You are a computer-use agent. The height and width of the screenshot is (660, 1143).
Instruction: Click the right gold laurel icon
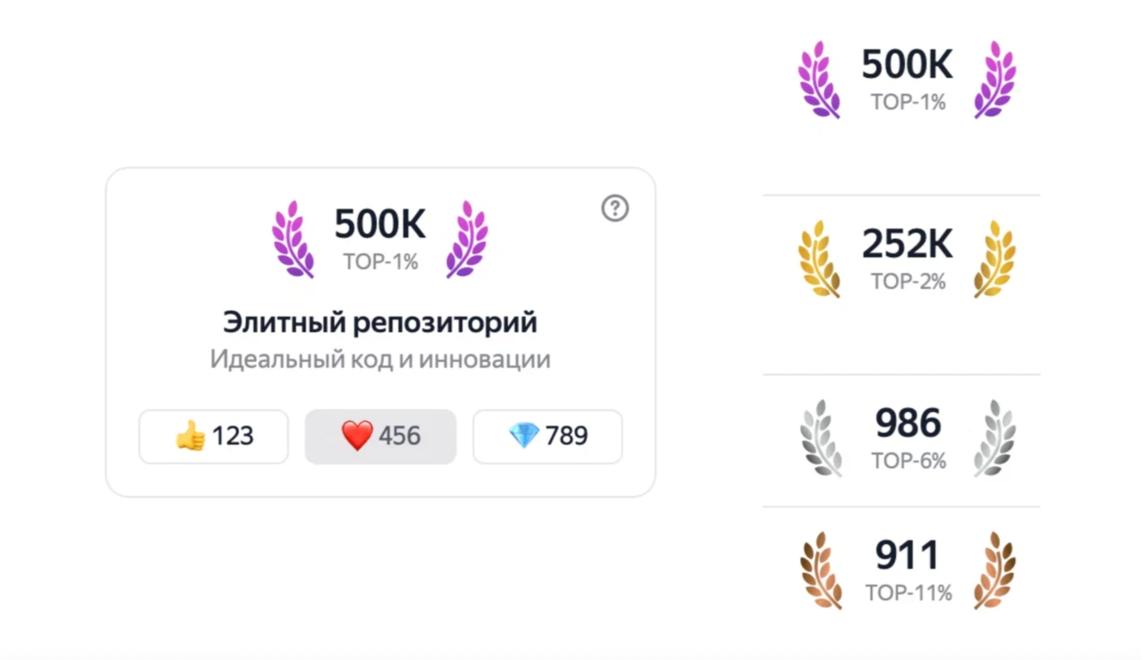coord(995,259)
